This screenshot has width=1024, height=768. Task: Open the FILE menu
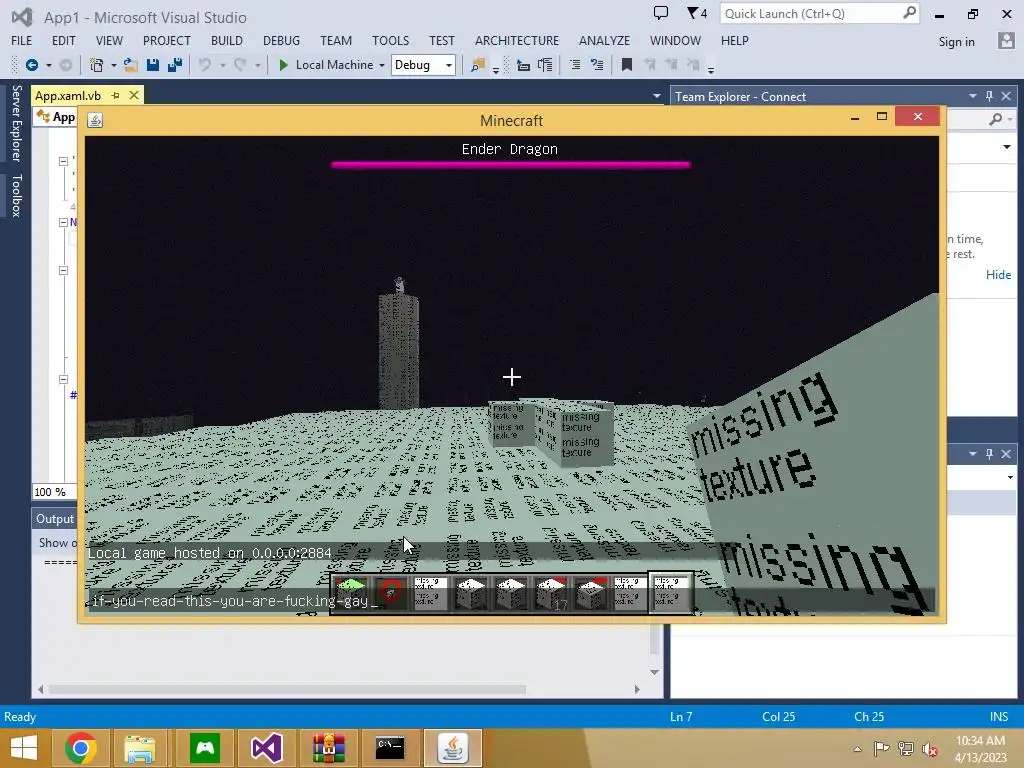coord(22,40)
